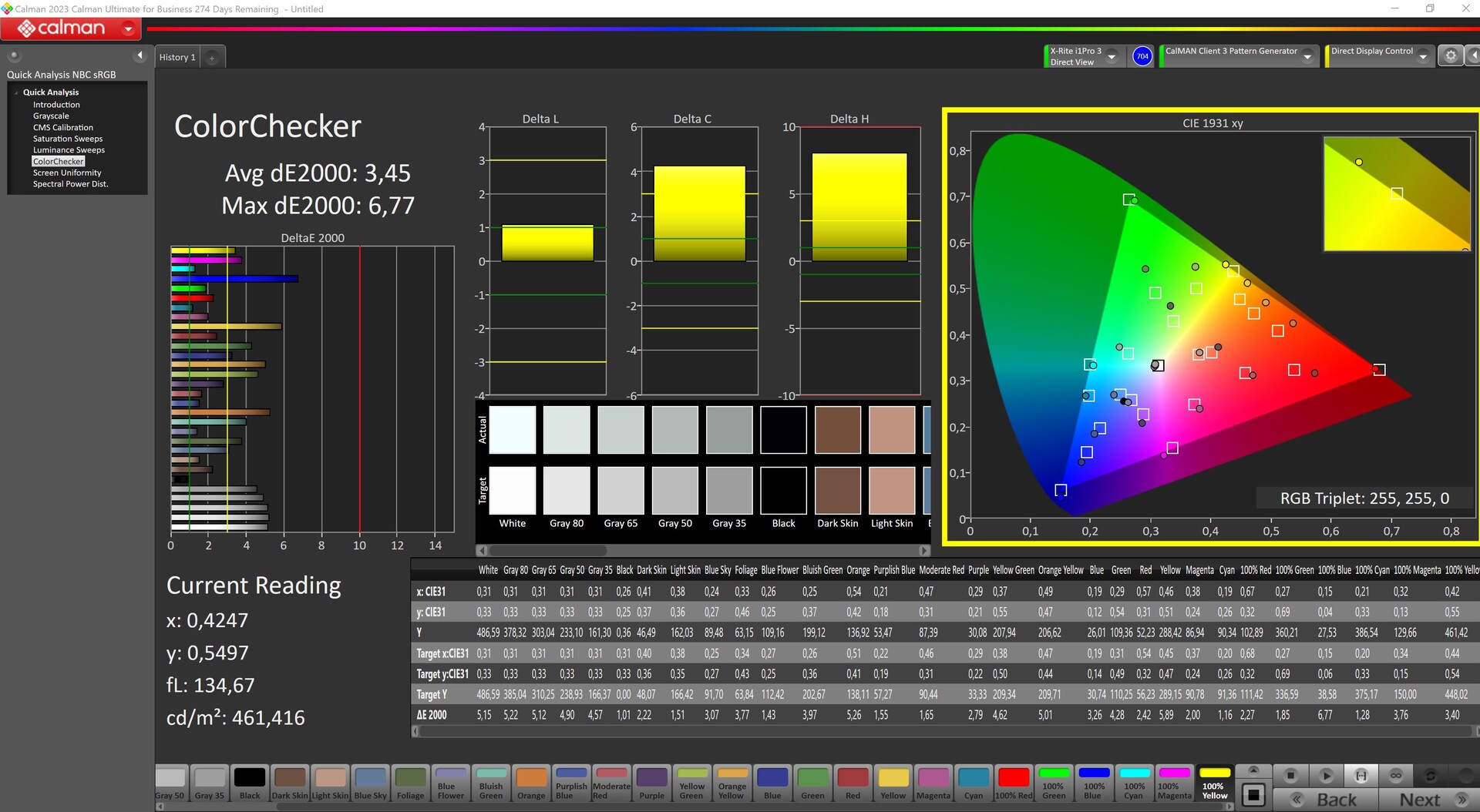Add a new history tab with plus
Viewport: 1480px width, 812px height.
click(212, 58)
